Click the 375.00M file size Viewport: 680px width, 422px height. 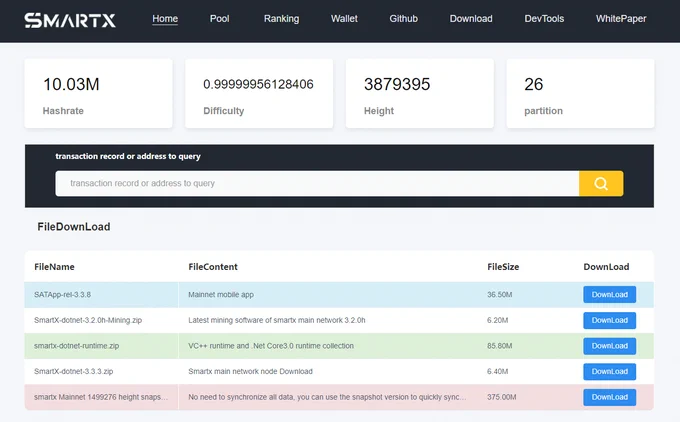pyautogui.click(x=502, y=397)
